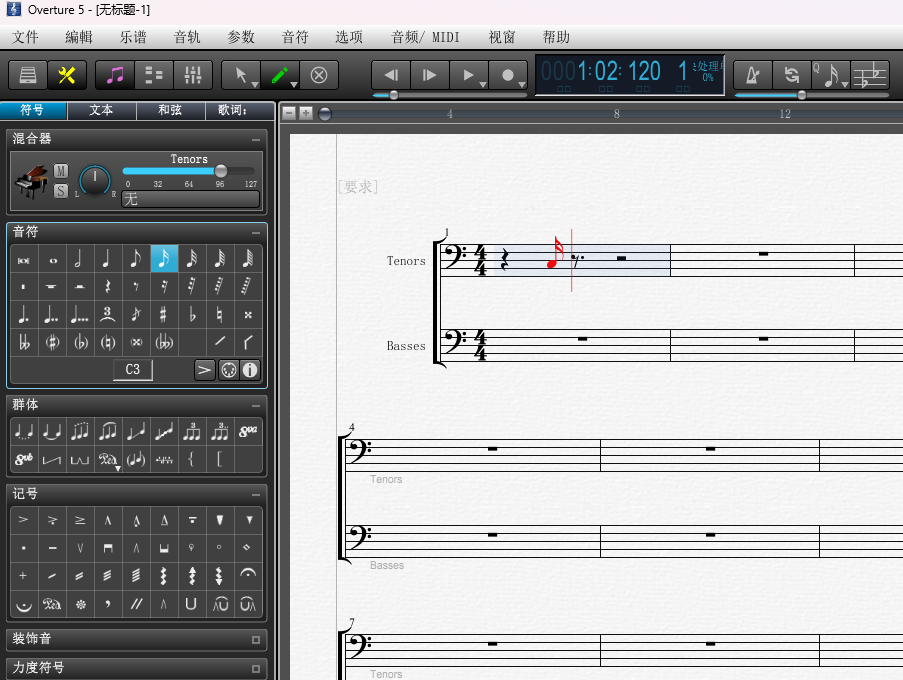Click the C3 pitch button
This screenshot has height=680, width=903.
tap(133, 369)
